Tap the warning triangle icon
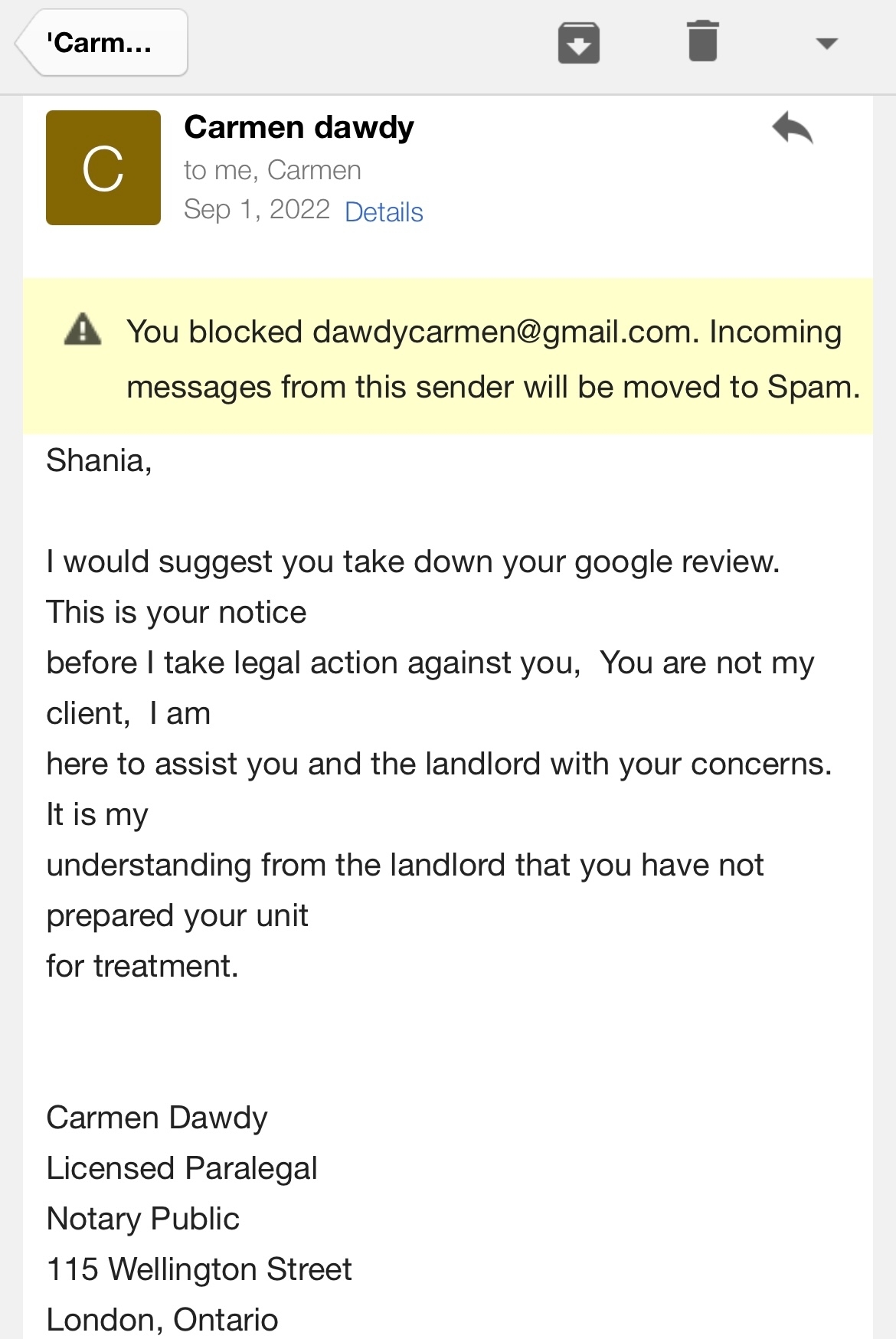Image resolution: width=896 pixels, height=1339 pixels. 83,330
